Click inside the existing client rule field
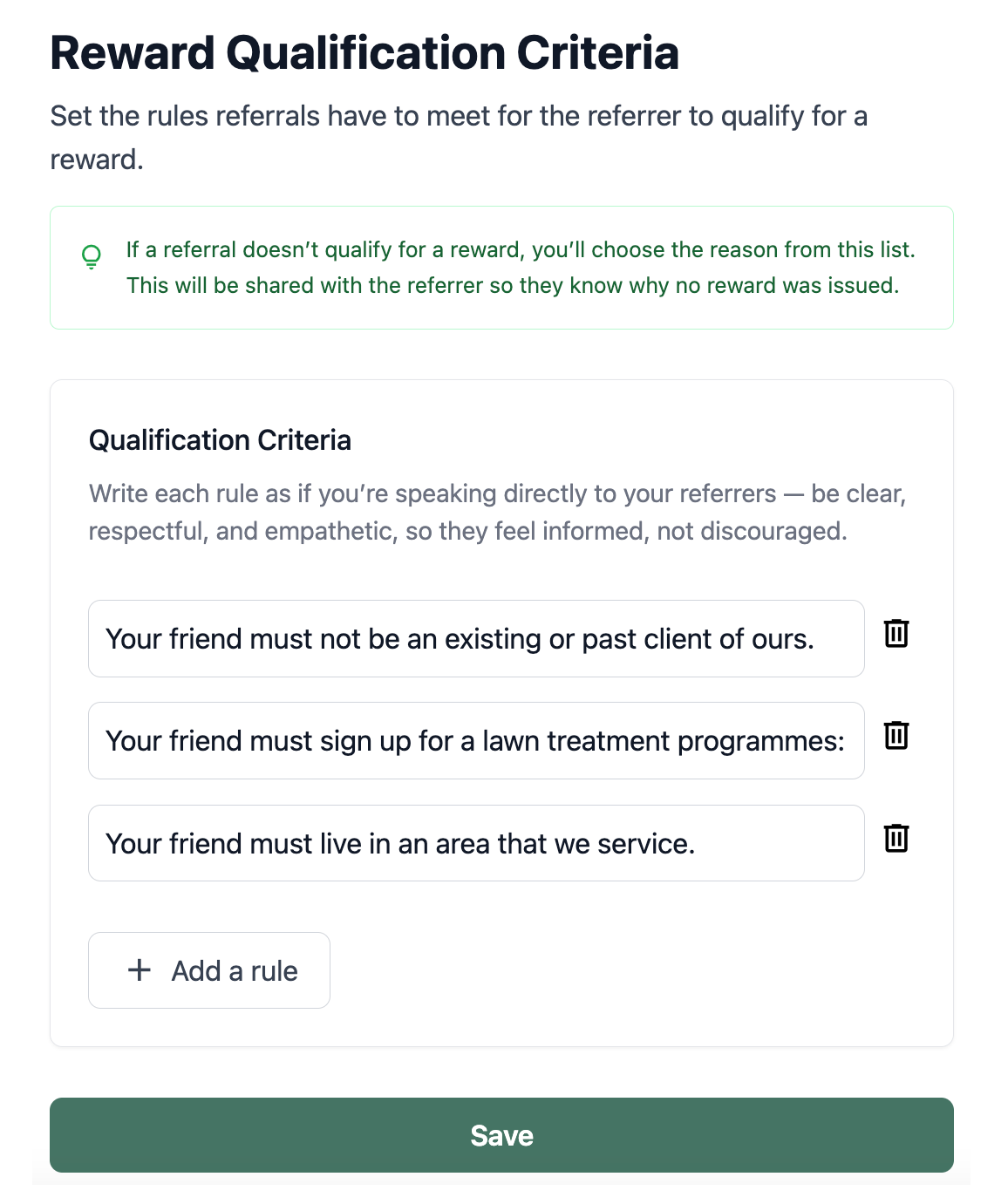 point(475,638)
